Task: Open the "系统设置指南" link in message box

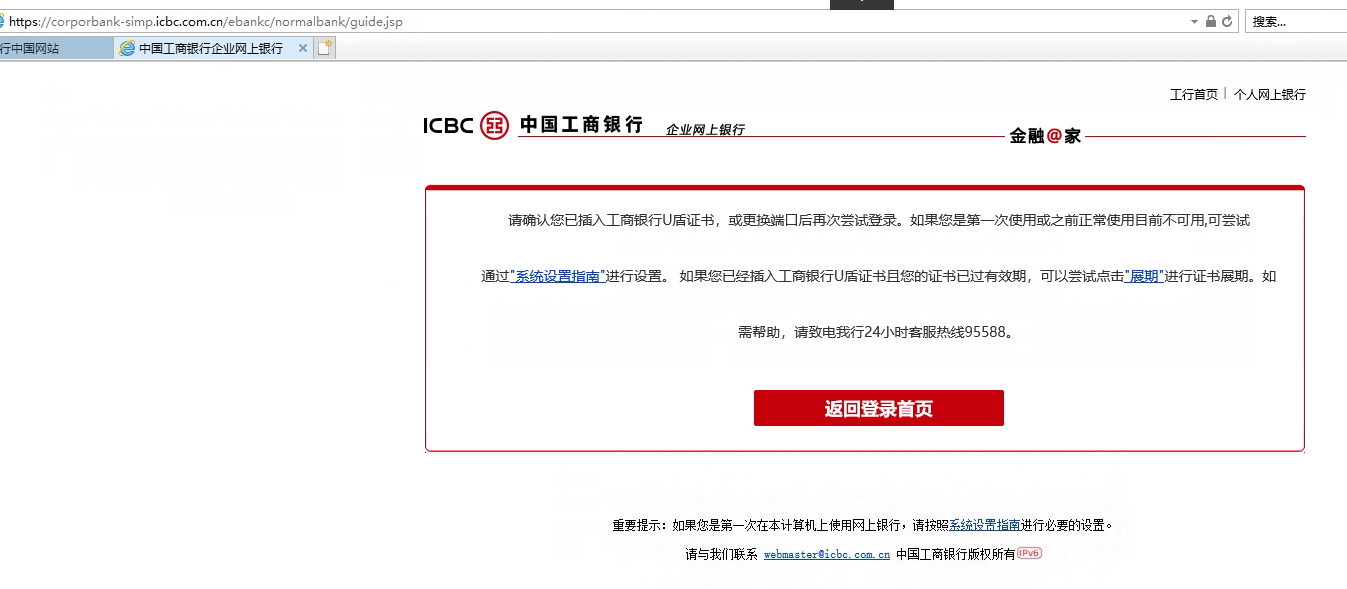Action: [558, 276]
